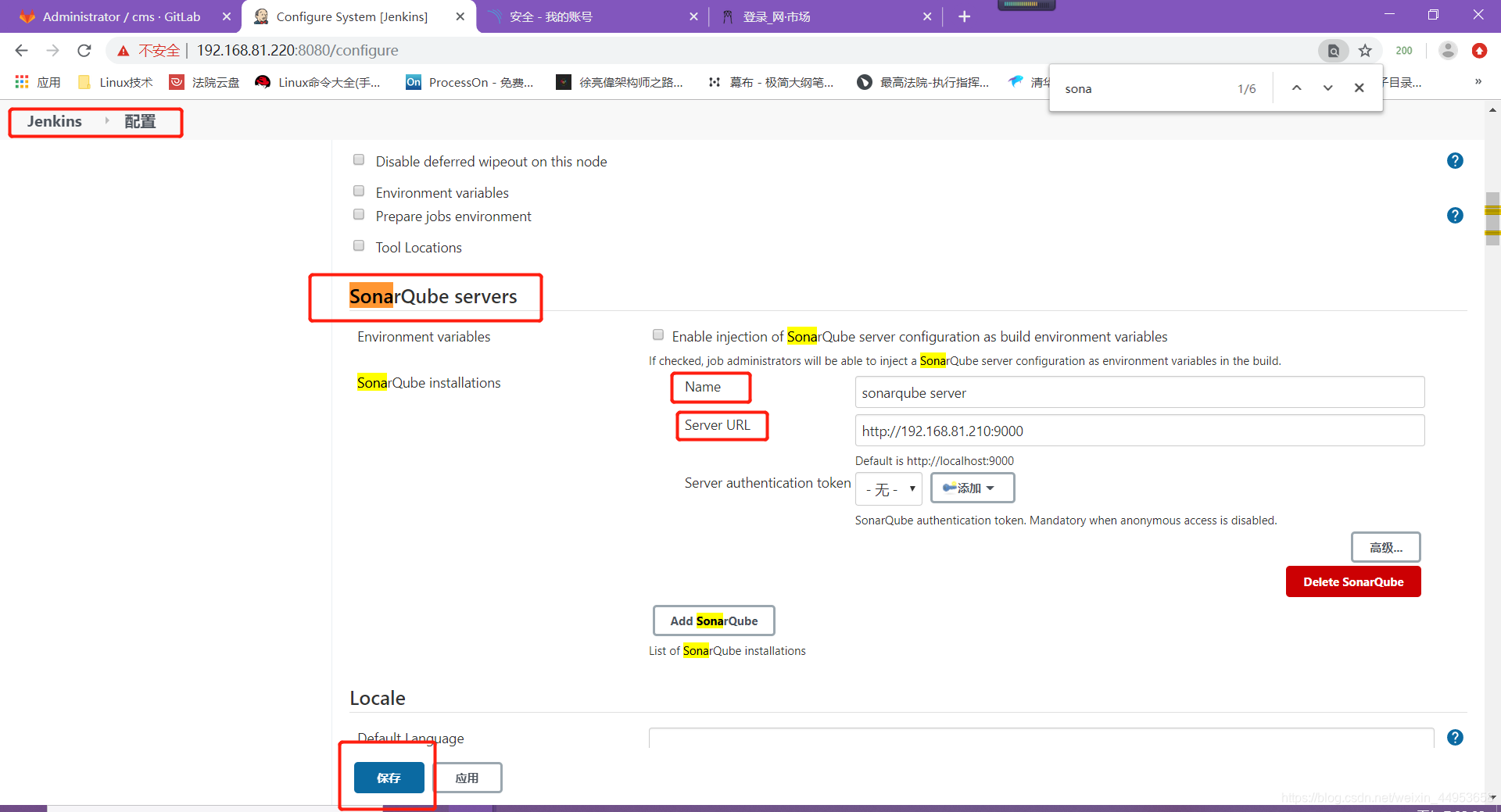Click the scrollbar down arrow
1501x812 pixels.
click(x=1492, y=798)
